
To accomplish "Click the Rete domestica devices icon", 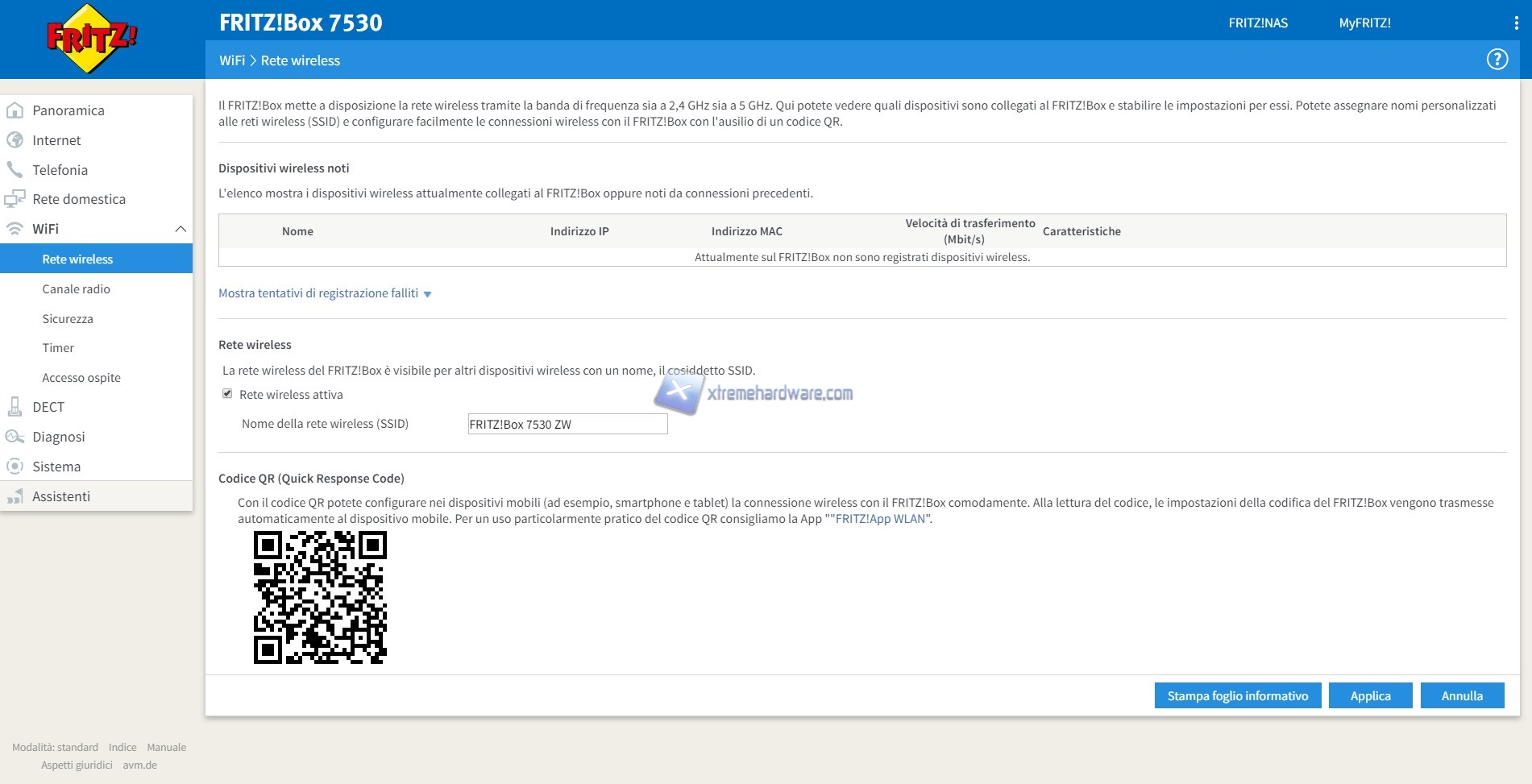I will (x=15, y=199).
